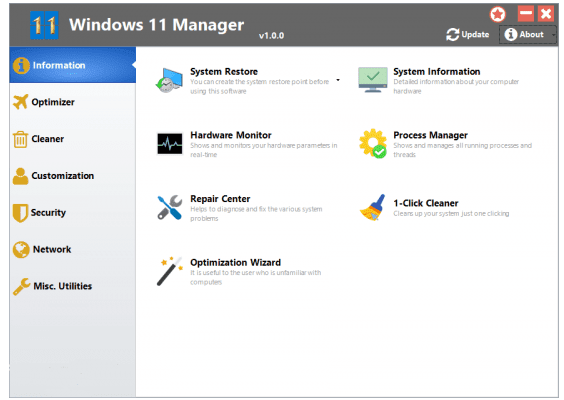Click the Cleaner trash bin icon
The width and height of the screenshot is (564, 400).
[20, 139]
